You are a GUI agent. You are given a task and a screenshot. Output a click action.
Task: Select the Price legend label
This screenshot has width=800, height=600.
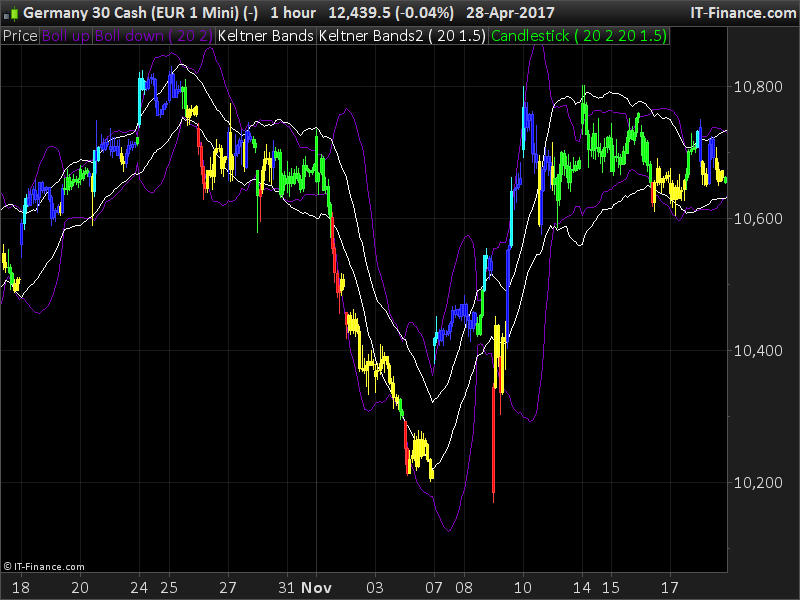tap(20, 36)
